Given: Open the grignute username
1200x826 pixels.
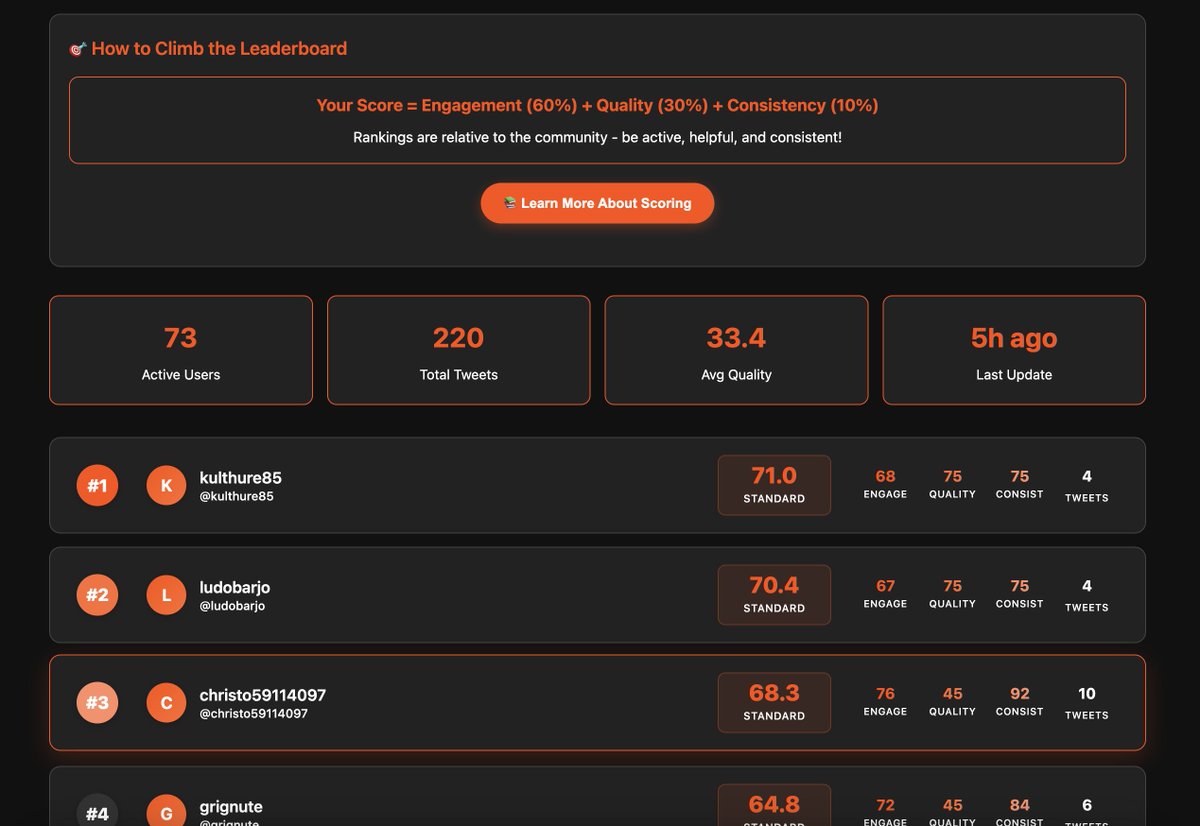Looking at the screenshot, I should (x=231, y=807).
